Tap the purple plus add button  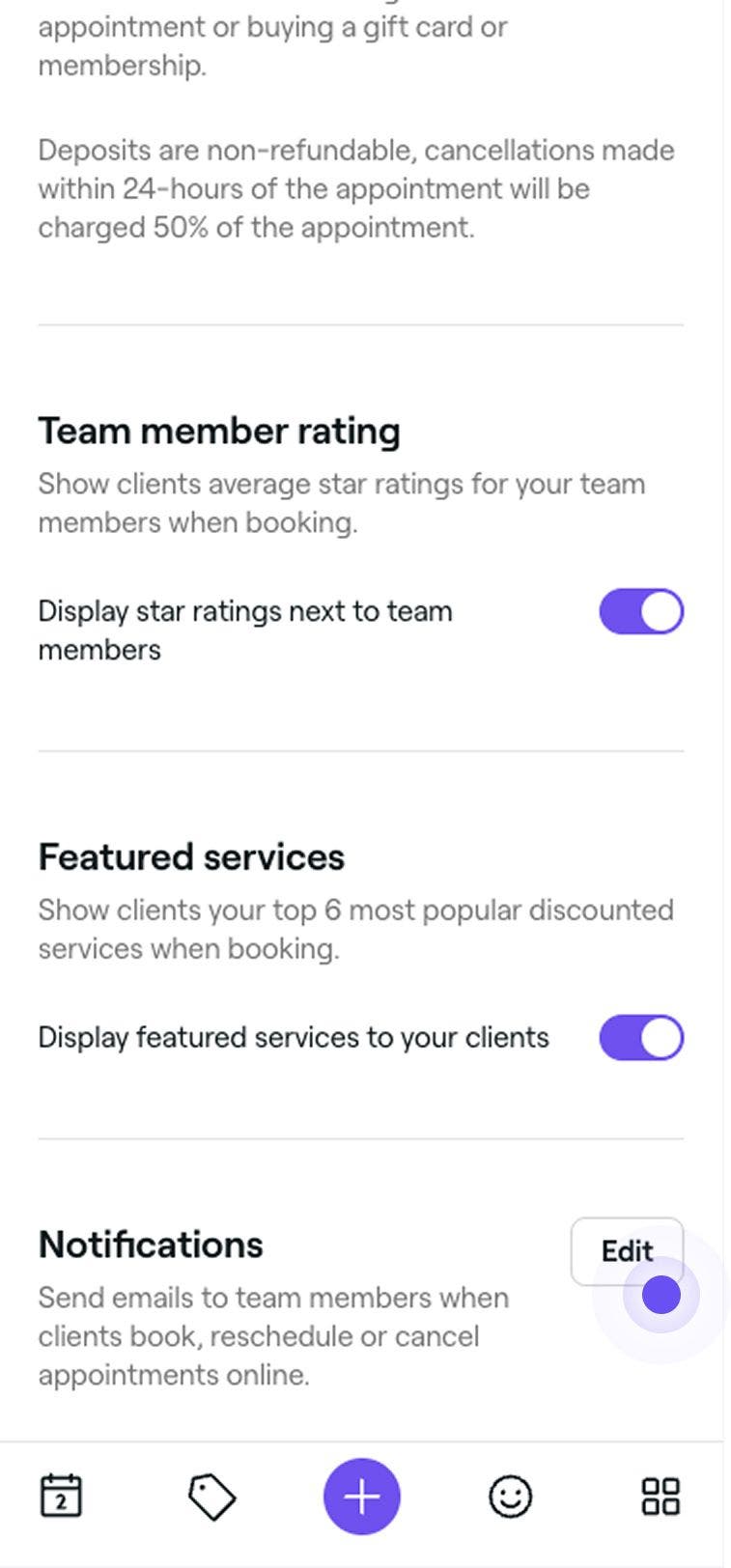coord(361,1497)
